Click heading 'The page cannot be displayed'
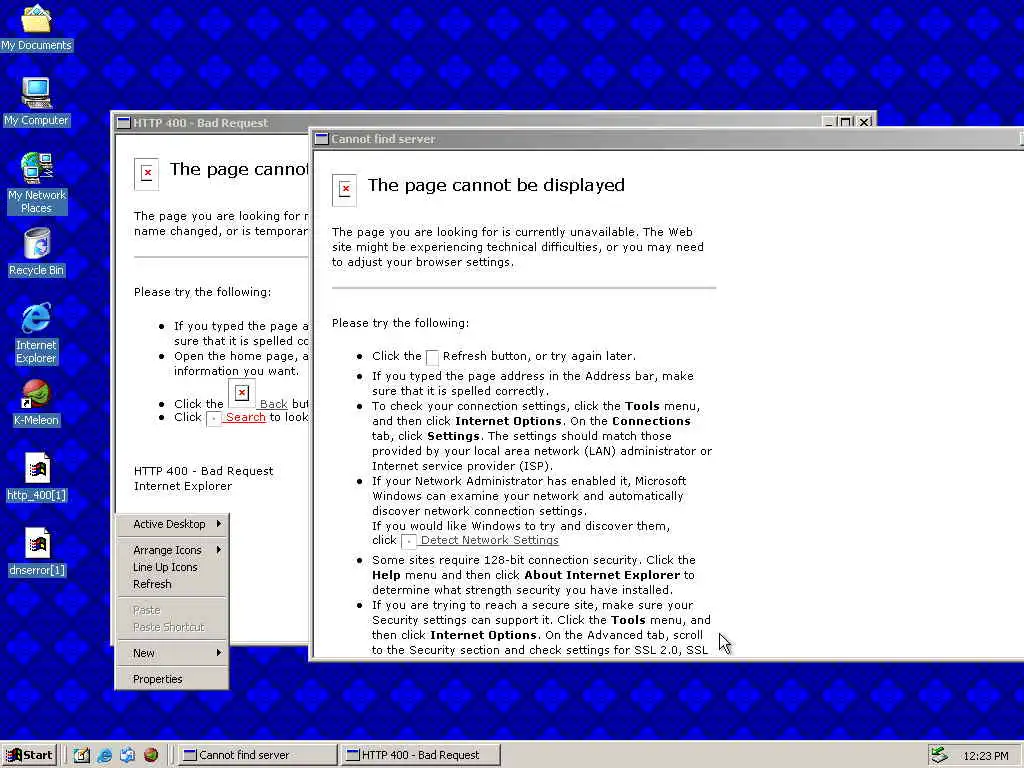Viewport: 1024px width, 768px height. point(496,185)
